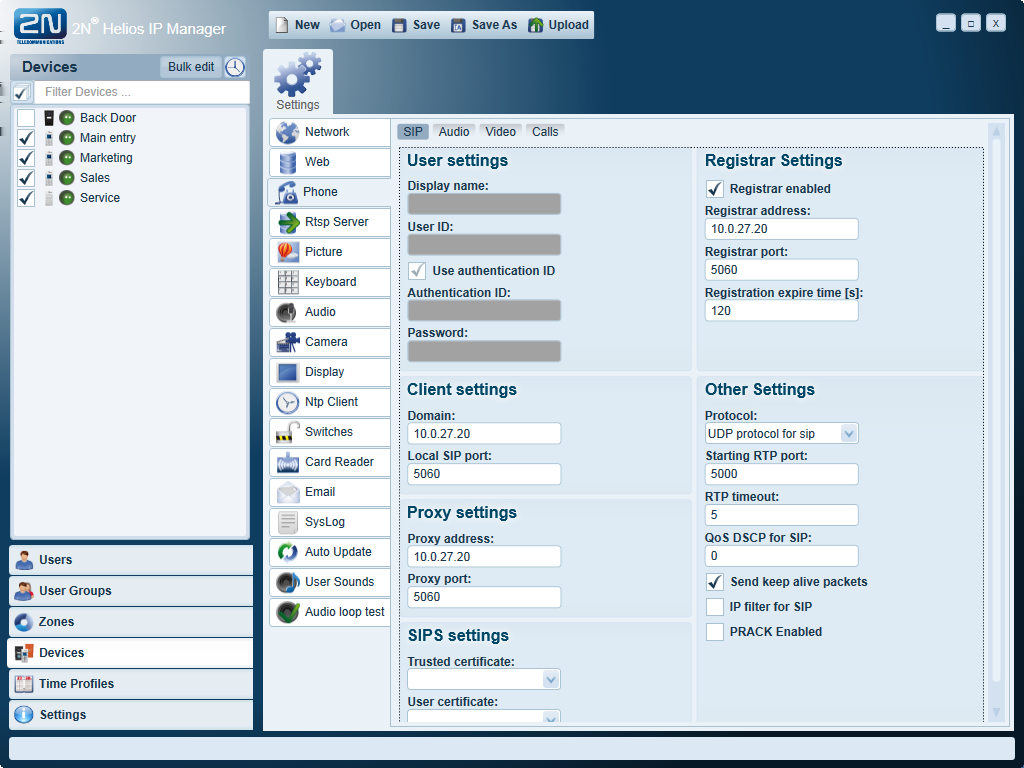Enable the PRACK Enabled checkbox

(x=715, y=632)
